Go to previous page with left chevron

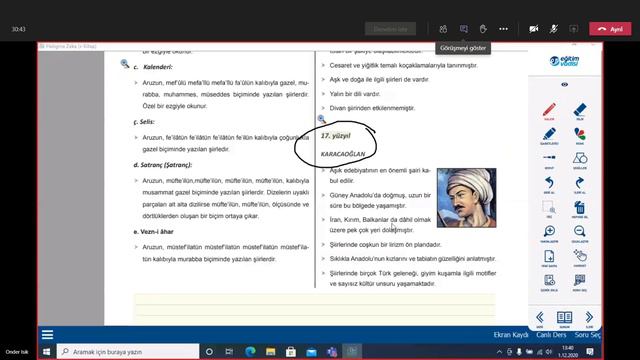(540, 318)
